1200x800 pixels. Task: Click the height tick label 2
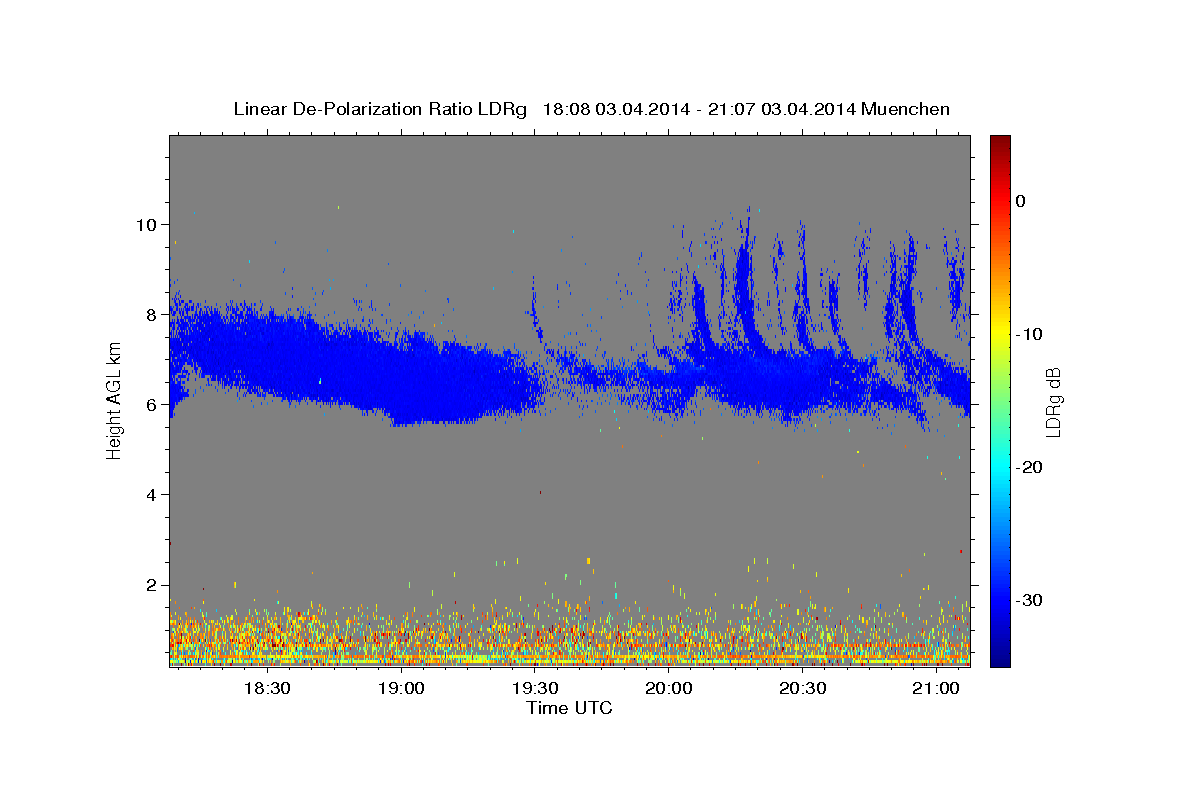150,584
